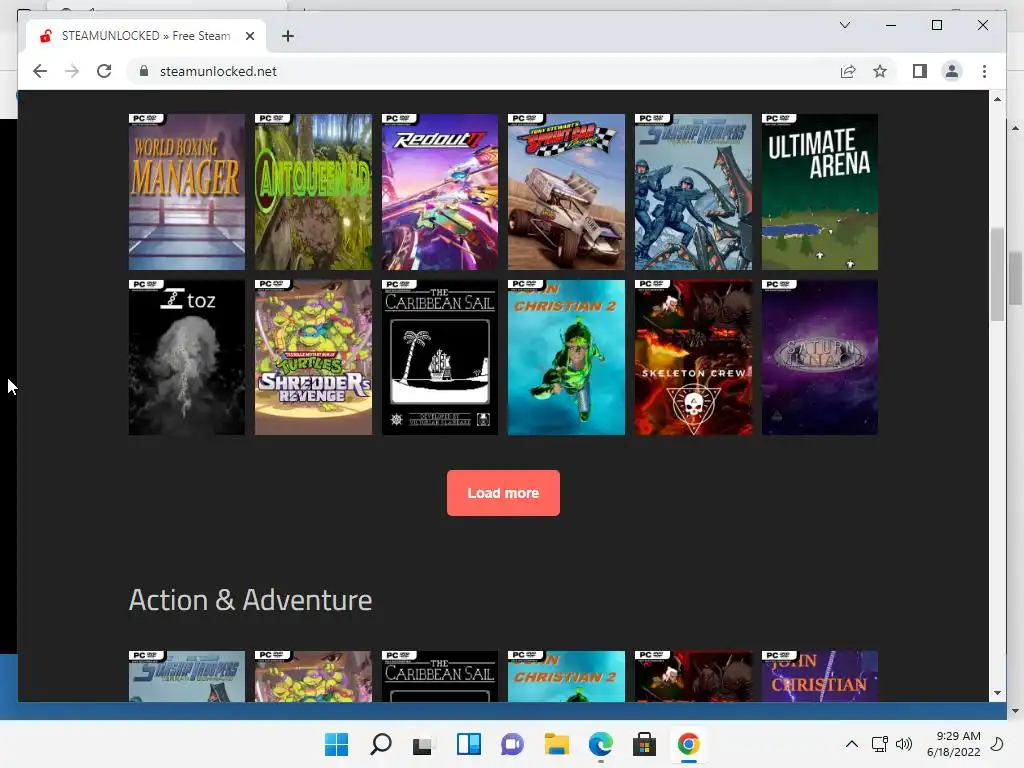Click the page scrollbar down arrow
The width and height of the screenshot is (1024, 768).
tap(997, 693)
